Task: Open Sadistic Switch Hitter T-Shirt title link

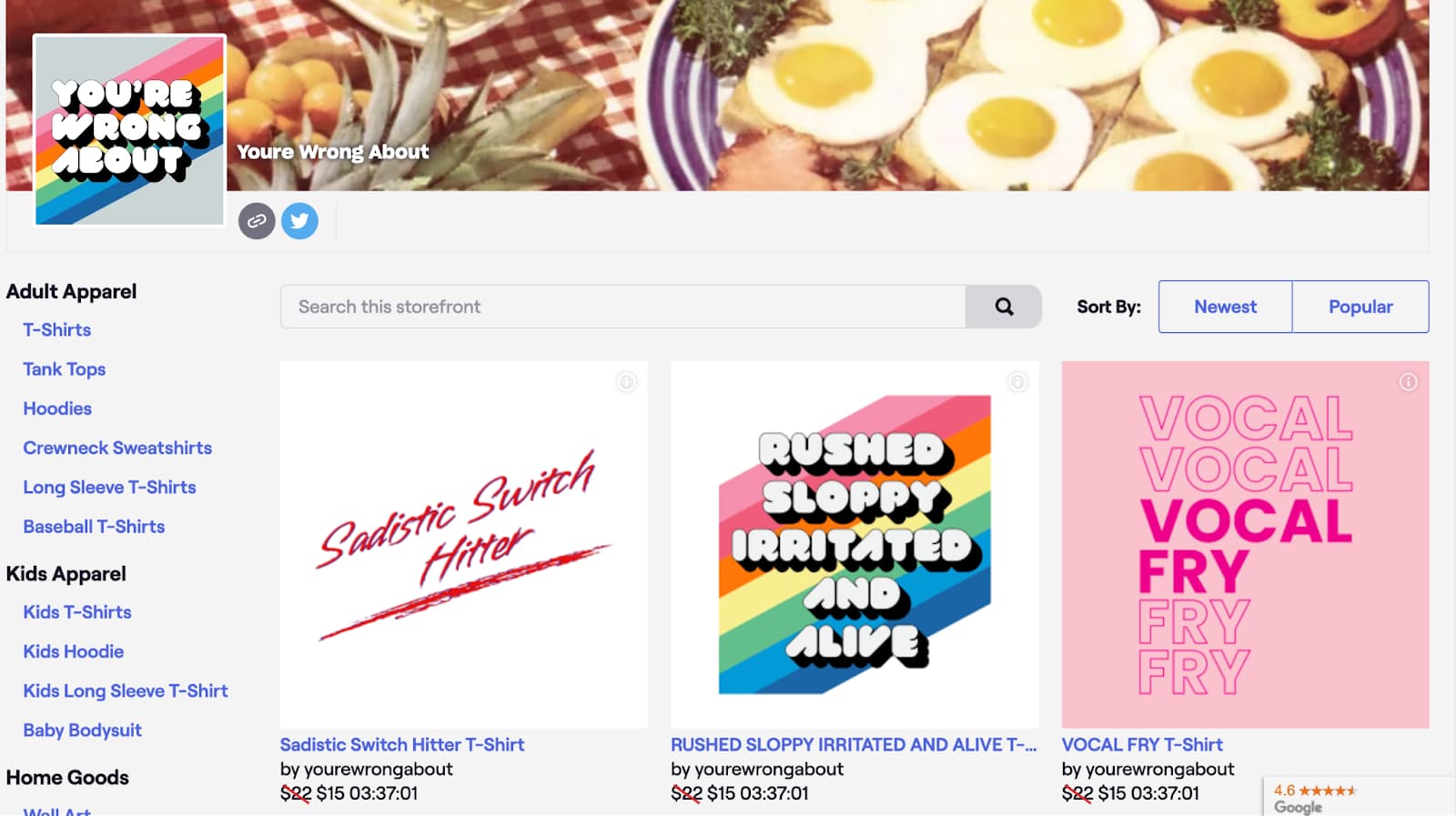Action: pos(402,745)
